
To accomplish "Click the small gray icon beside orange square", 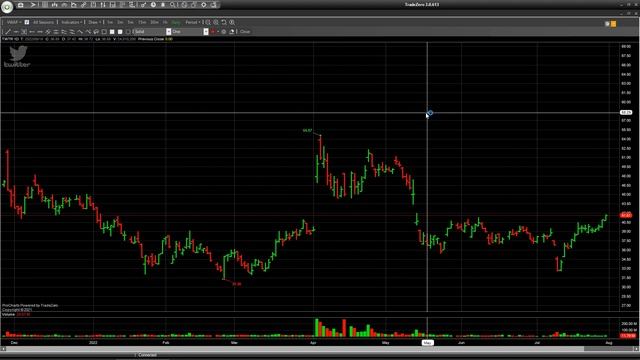I will 607,24.
